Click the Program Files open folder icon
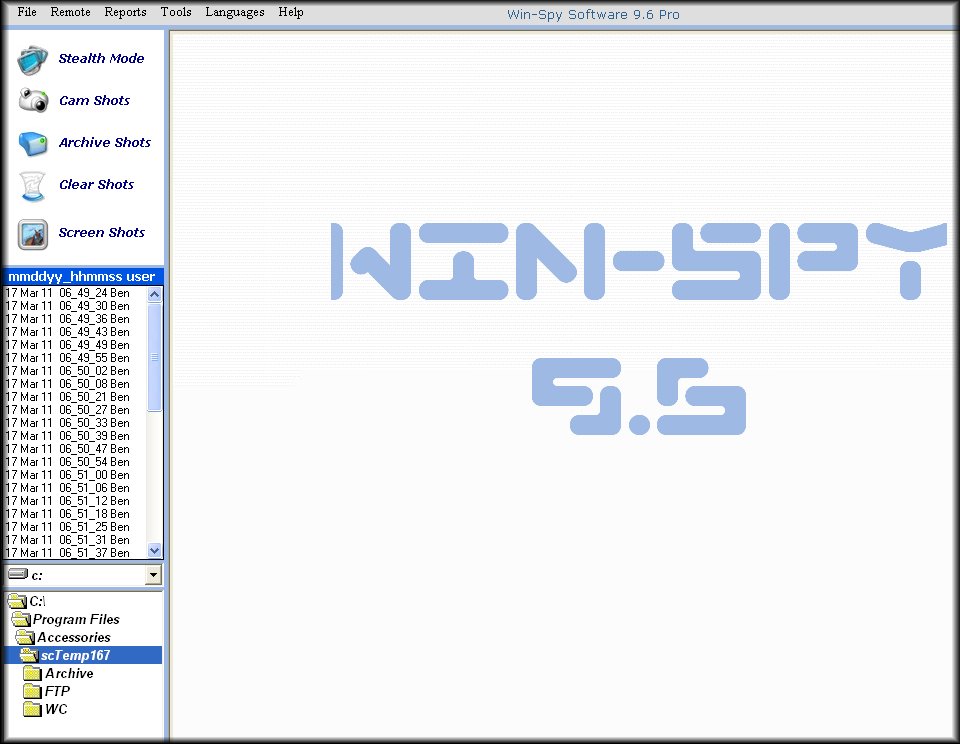Screen dimensions: 960x744 (21, 619)
